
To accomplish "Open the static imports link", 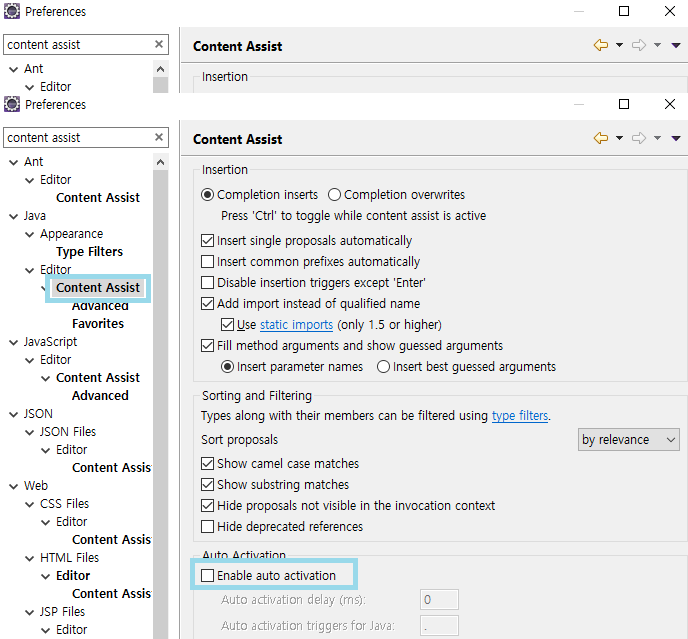I will (x=296, y=325).
